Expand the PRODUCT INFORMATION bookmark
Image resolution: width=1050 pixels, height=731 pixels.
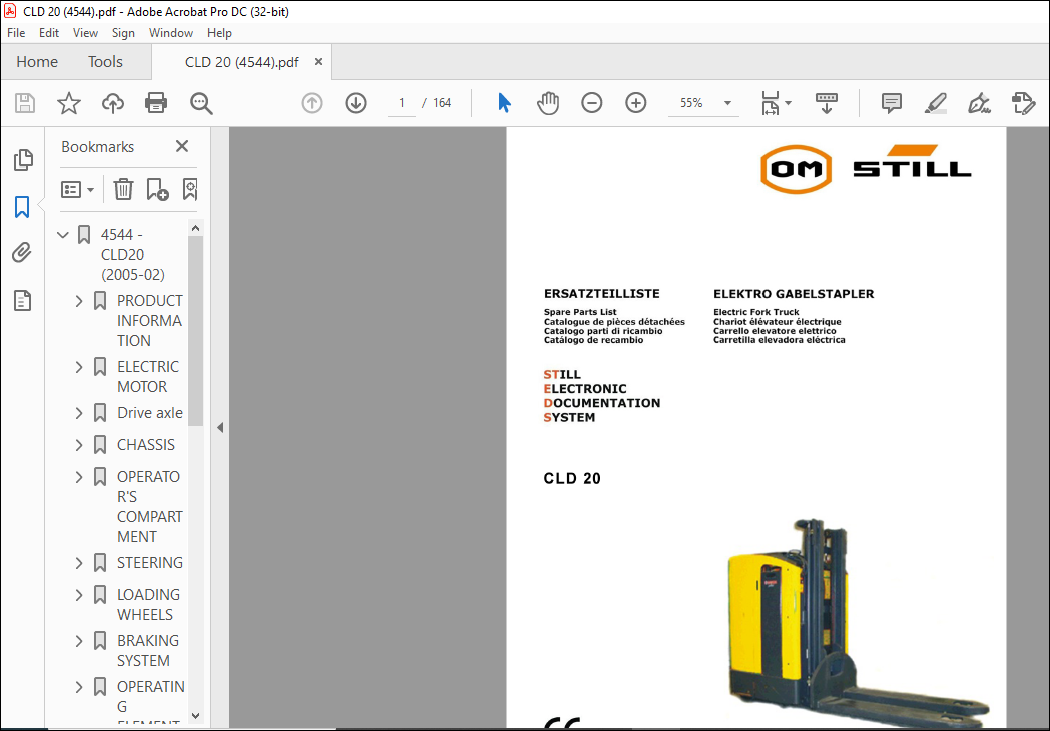[x=79, y=301]
